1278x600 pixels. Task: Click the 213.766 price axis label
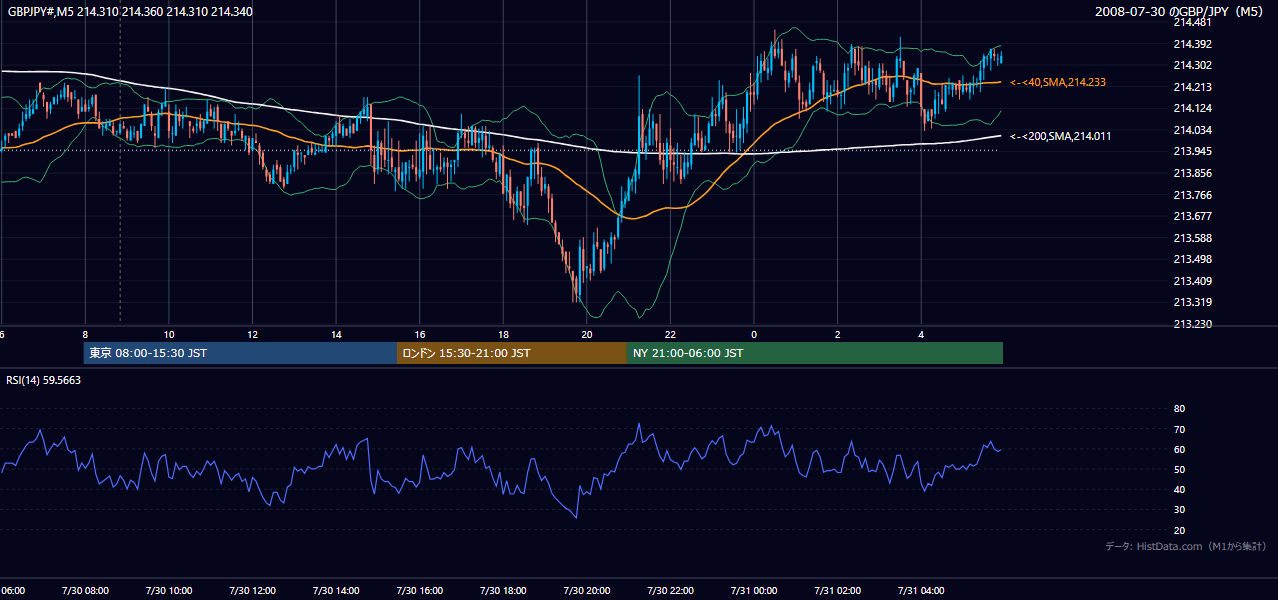(x=1192, y=195)
